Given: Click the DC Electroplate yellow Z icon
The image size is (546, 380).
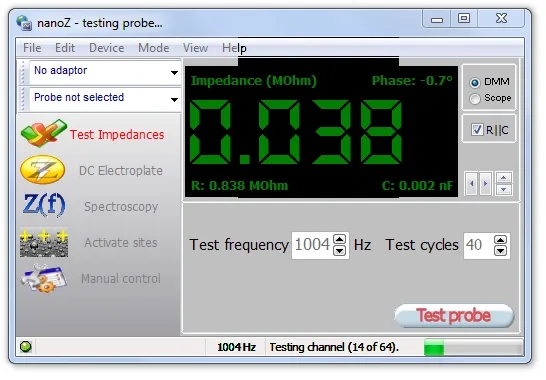Looking at the screenshot, I should click(42, 170).
